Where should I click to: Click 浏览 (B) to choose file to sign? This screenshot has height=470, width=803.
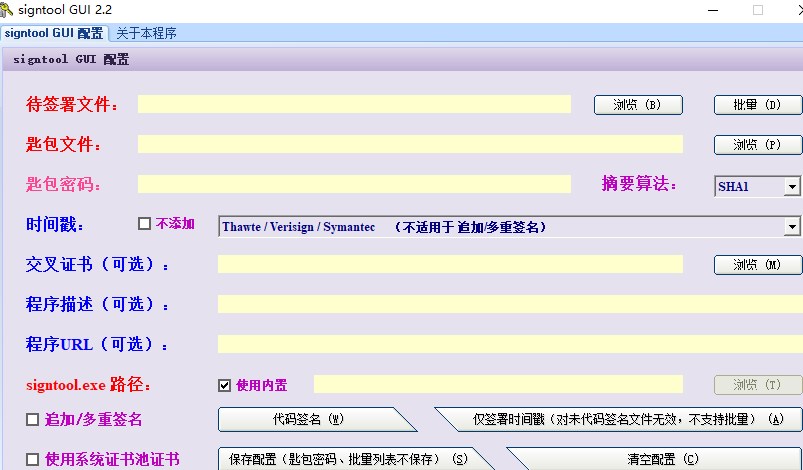pos(638,105)
